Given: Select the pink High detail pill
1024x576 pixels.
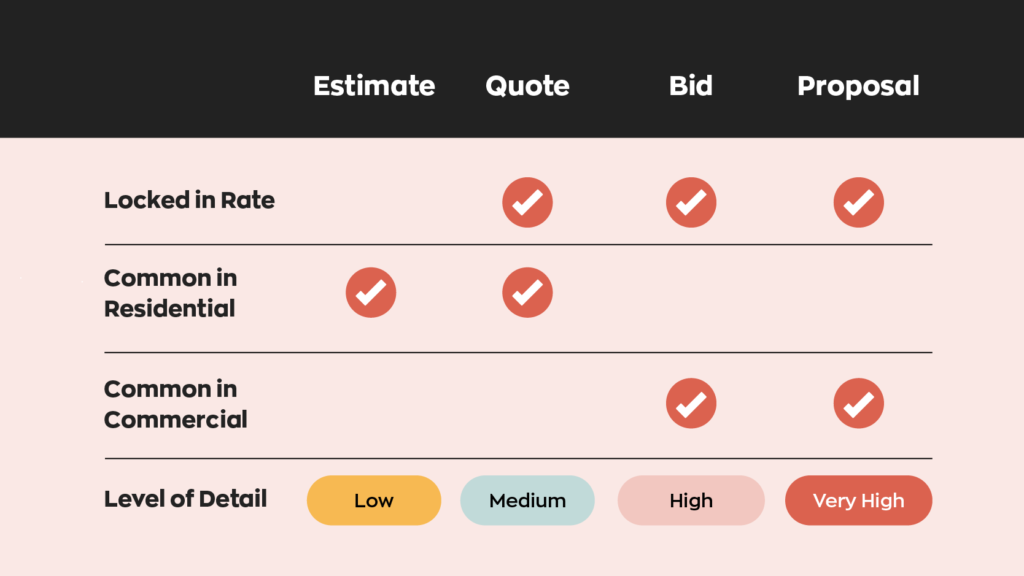Looking at the screenshot, I should pyautogui.click(x=691, y=500).
